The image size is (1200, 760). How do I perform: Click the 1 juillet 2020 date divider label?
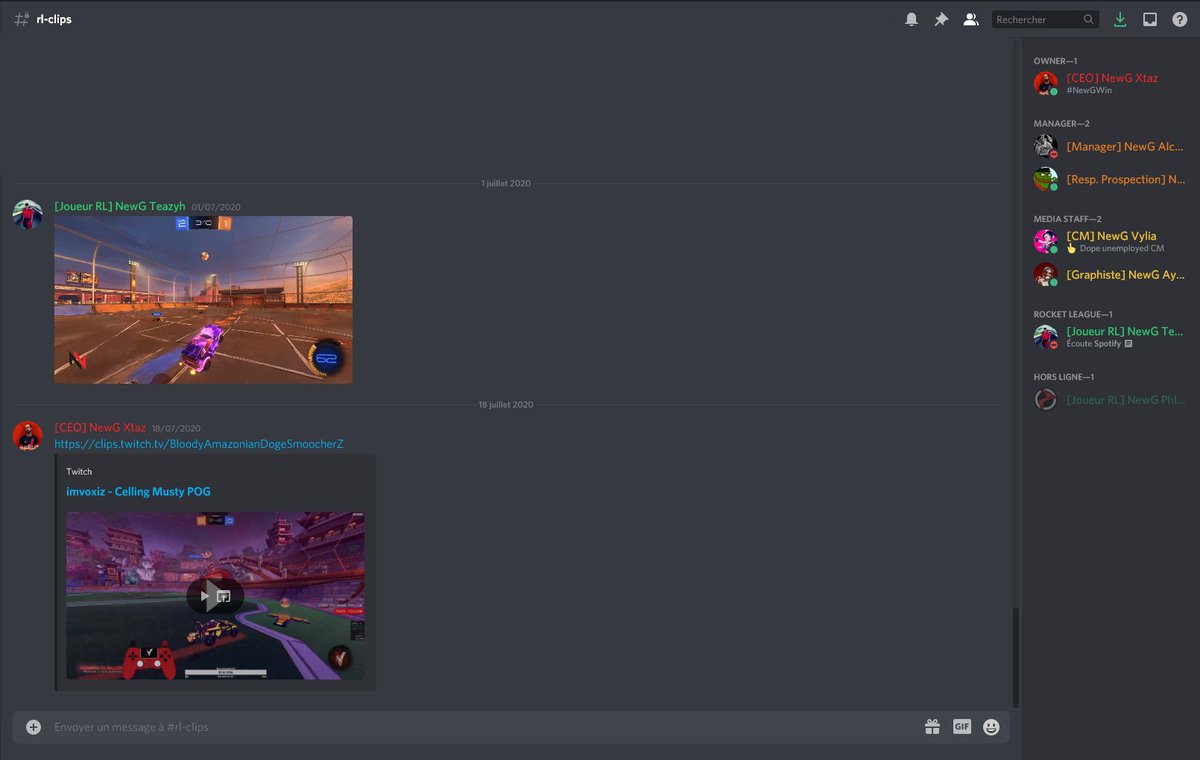click(506, 183)
